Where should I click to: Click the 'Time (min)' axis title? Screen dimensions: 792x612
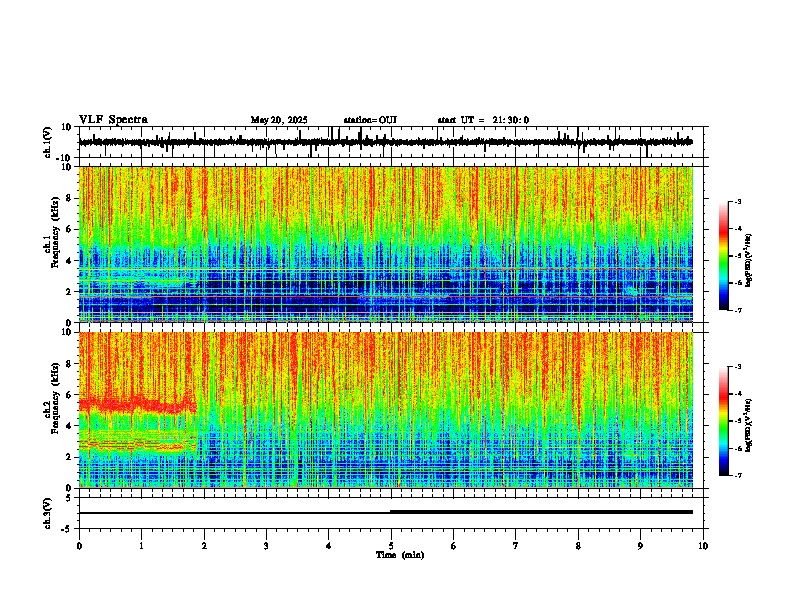tap(400, 555)
